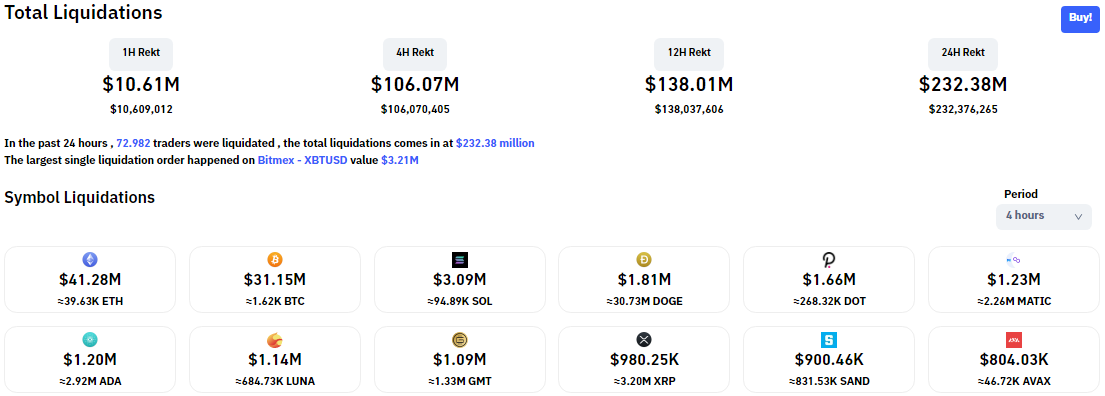Switch to the 24H Rekt tab
This screenshot has width=1105, height=396.
point(963,53)
